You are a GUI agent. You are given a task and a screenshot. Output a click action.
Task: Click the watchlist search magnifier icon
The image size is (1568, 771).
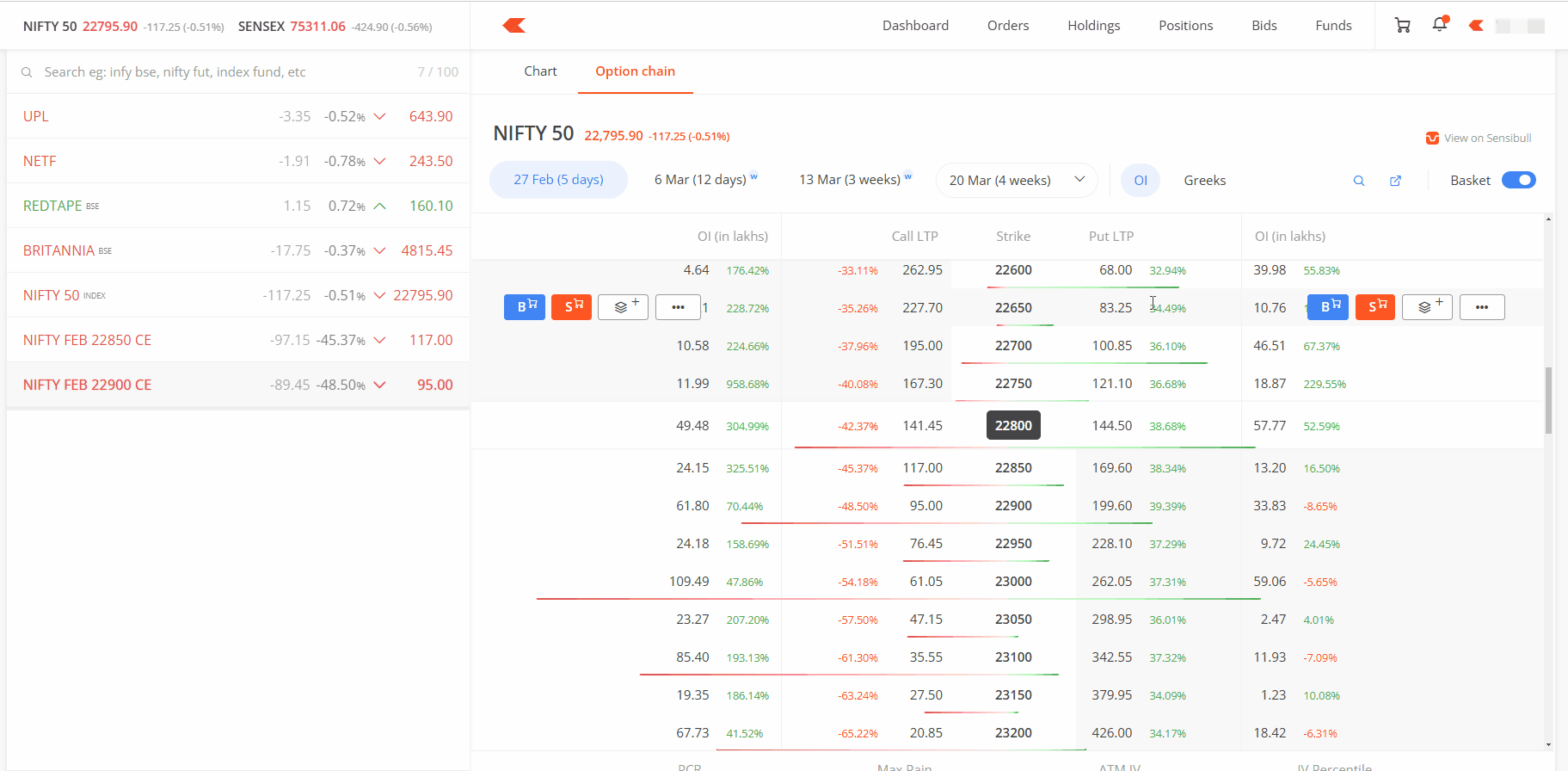27,72
